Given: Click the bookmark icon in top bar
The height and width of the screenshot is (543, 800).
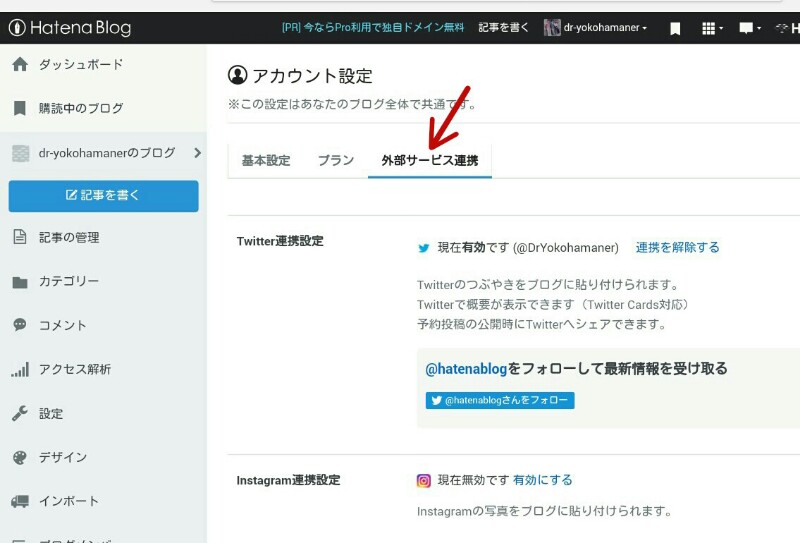Looking at the screenshot, I should tap(675, 29).
